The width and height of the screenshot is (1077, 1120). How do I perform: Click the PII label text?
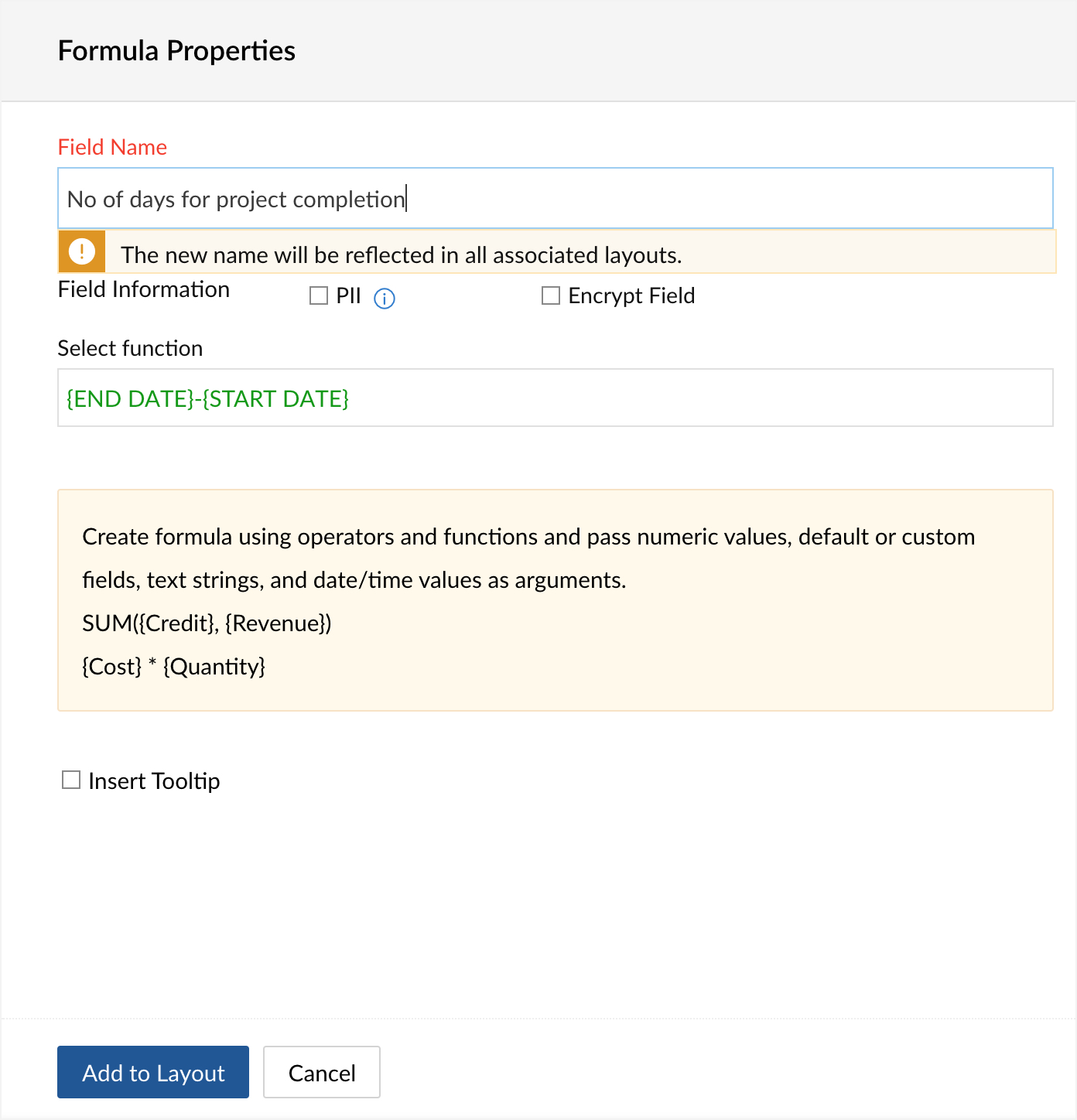pos(348,295)
